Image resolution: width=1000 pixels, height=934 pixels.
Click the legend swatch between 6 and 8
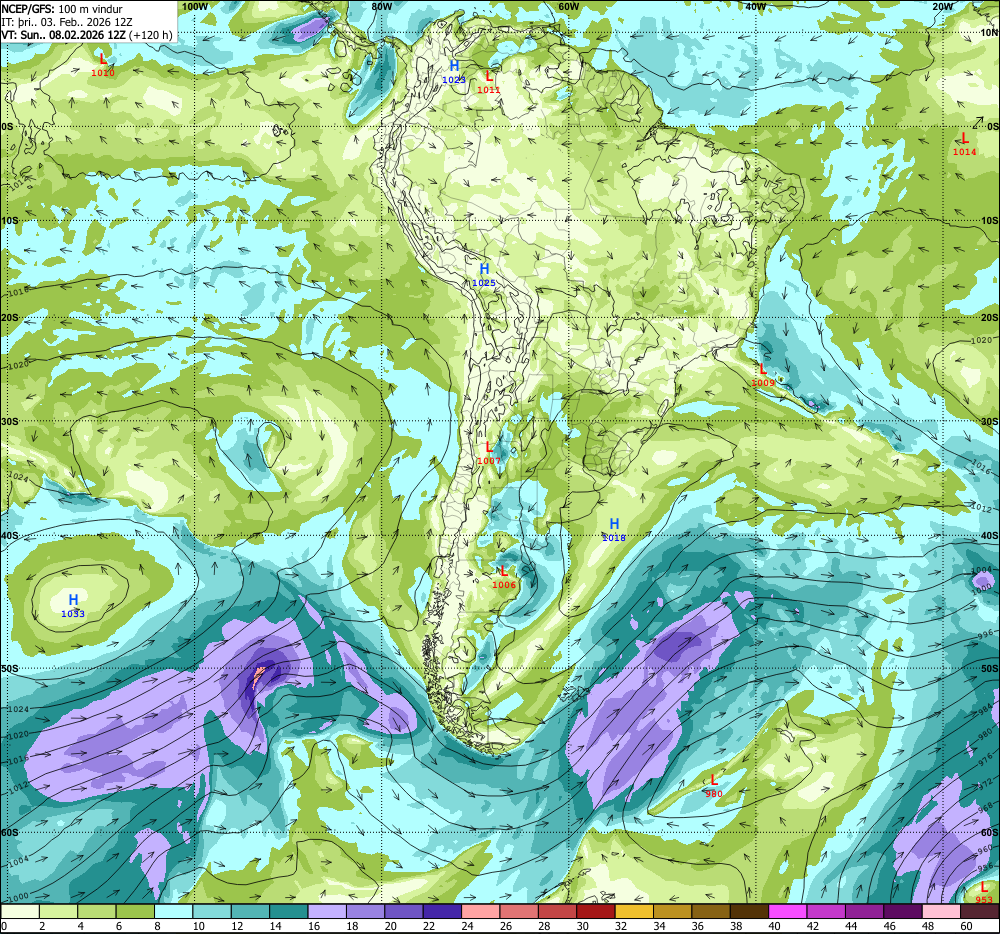click(x=135, y=911)
